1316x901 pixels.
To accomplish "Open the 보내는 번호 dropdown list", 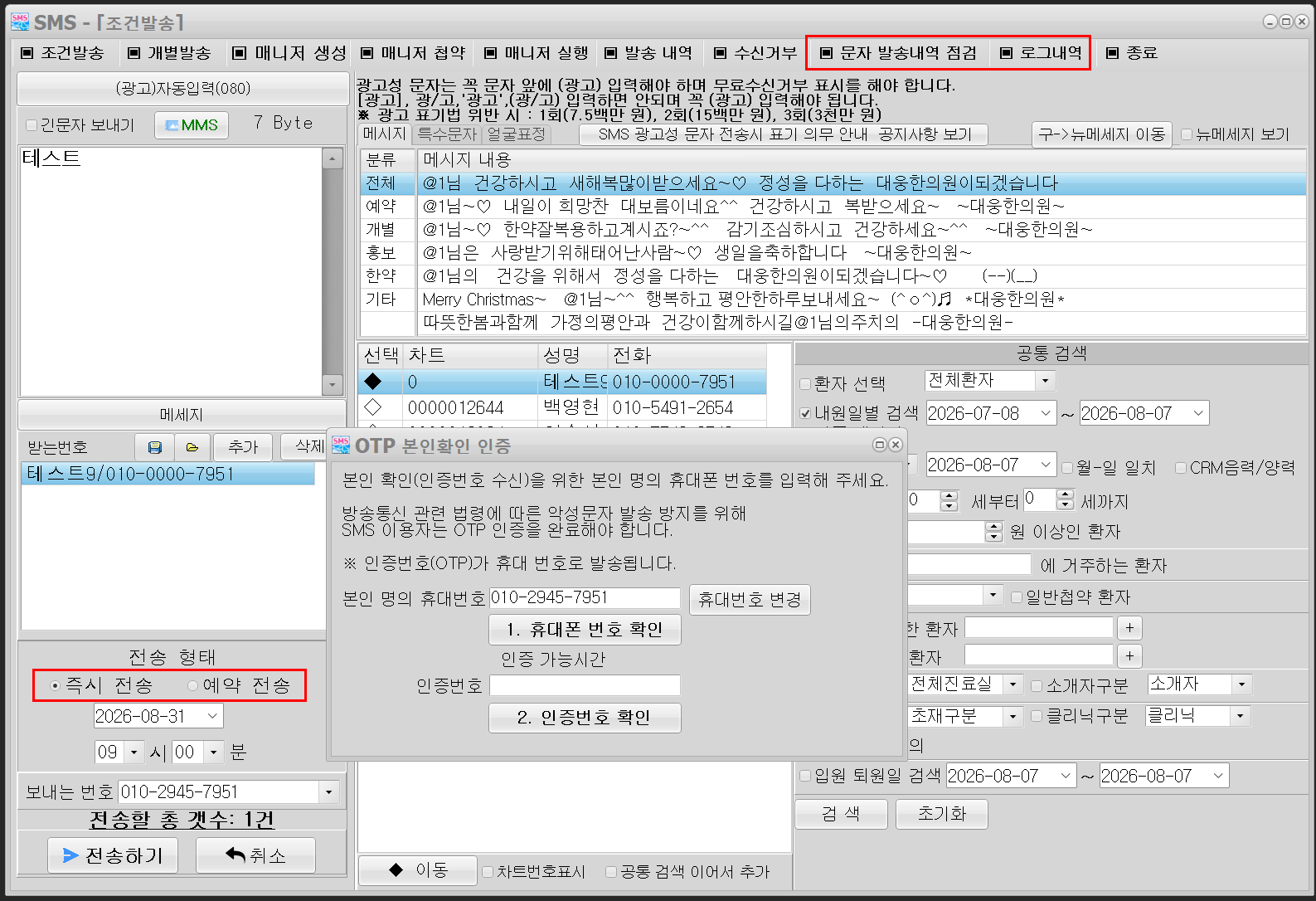I will click(x=329, y=792).
